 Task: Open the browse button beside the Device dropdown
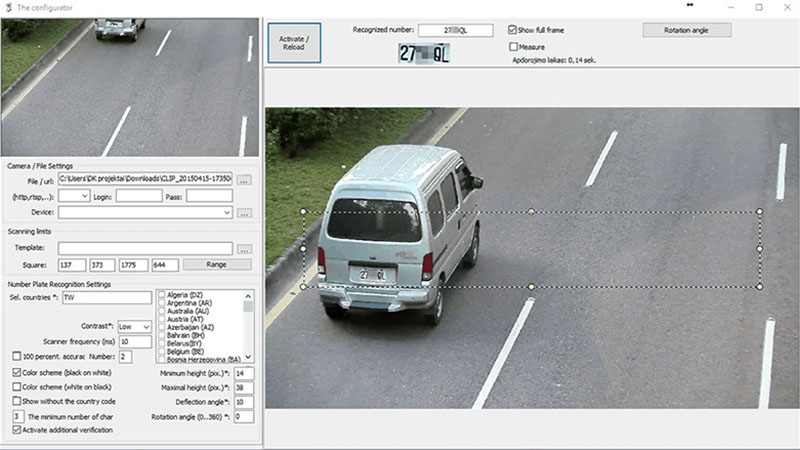(244, 213)
